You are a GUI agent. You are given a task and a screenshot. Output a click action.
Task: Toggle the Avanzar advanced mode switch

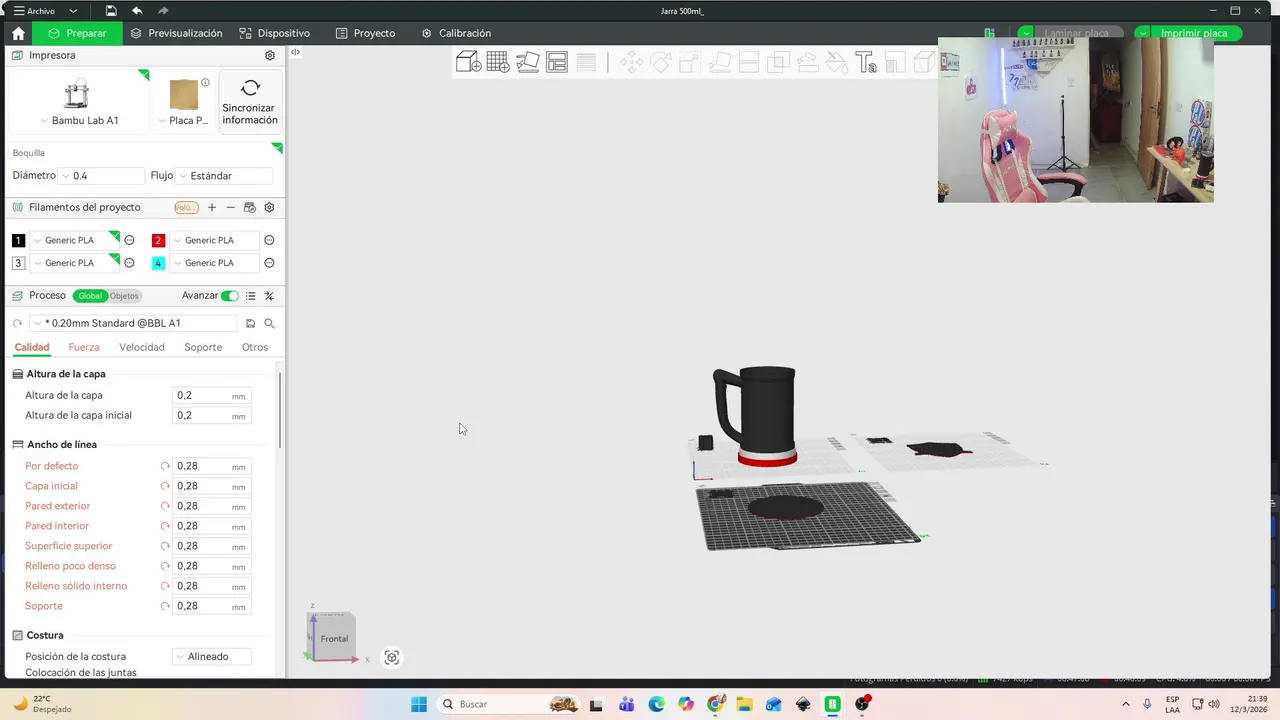pos(230,296)
